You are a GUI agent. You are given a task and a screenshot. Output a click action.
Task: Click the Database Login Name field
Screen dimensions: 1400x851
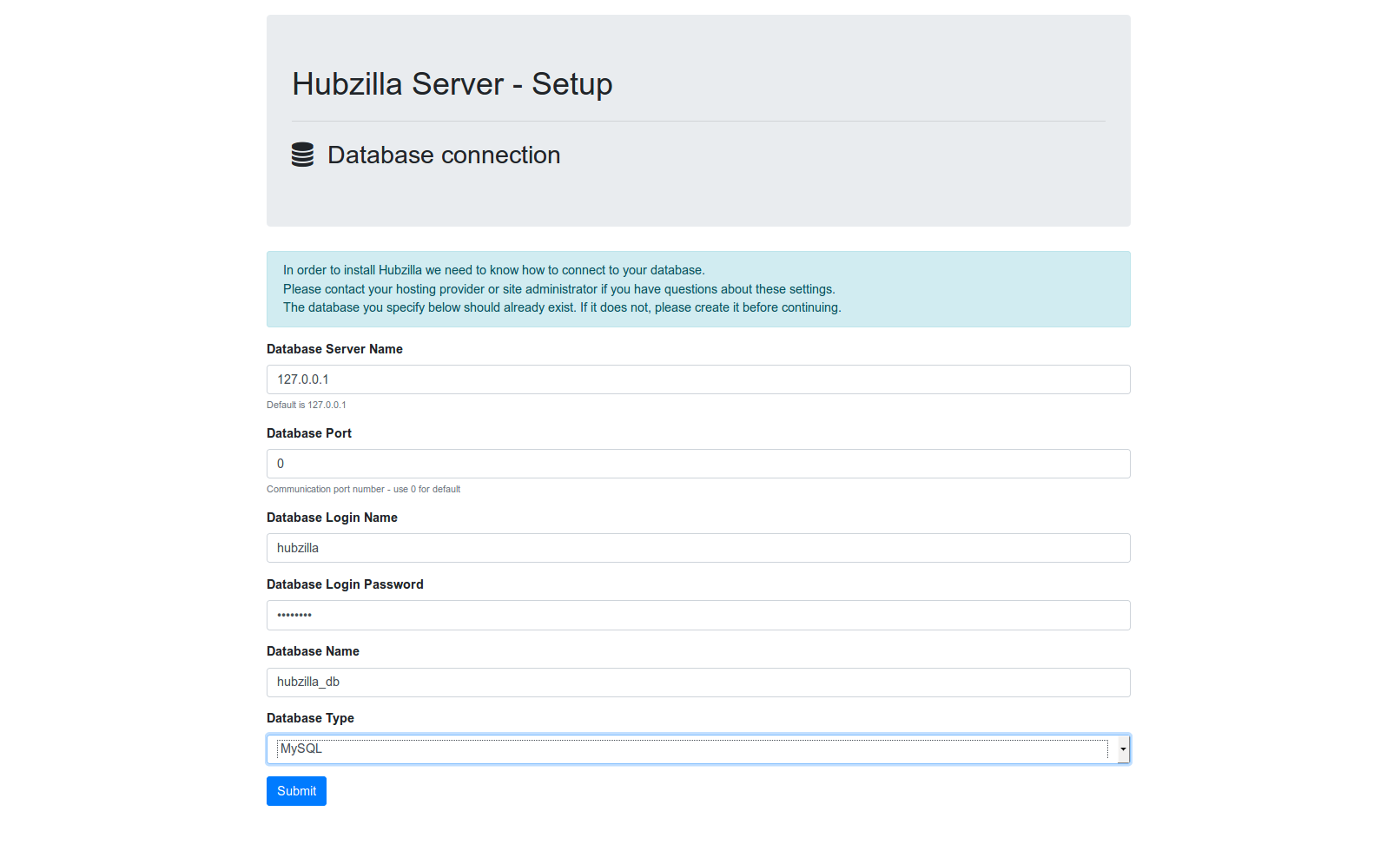698,548
